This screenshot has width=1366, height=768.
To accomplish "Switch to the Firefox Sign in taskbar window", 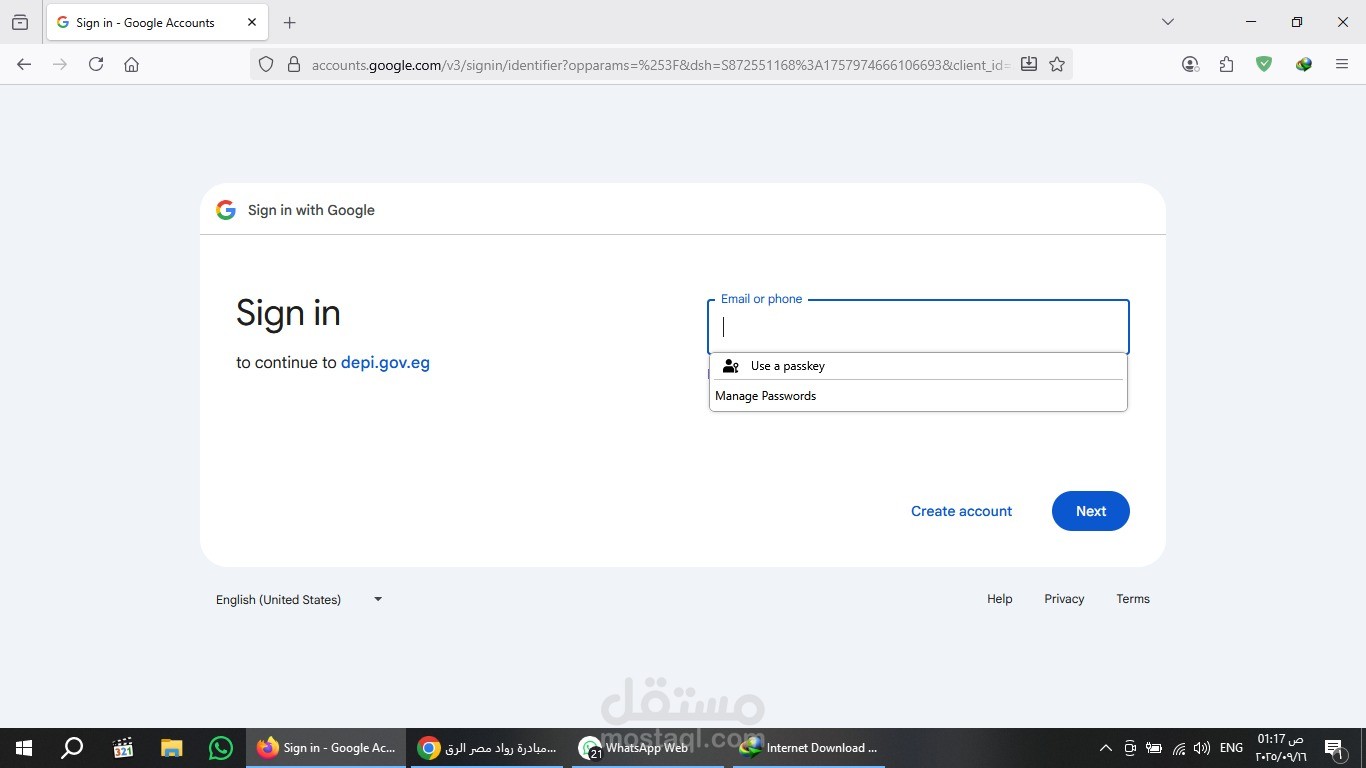I will point(326,748).
